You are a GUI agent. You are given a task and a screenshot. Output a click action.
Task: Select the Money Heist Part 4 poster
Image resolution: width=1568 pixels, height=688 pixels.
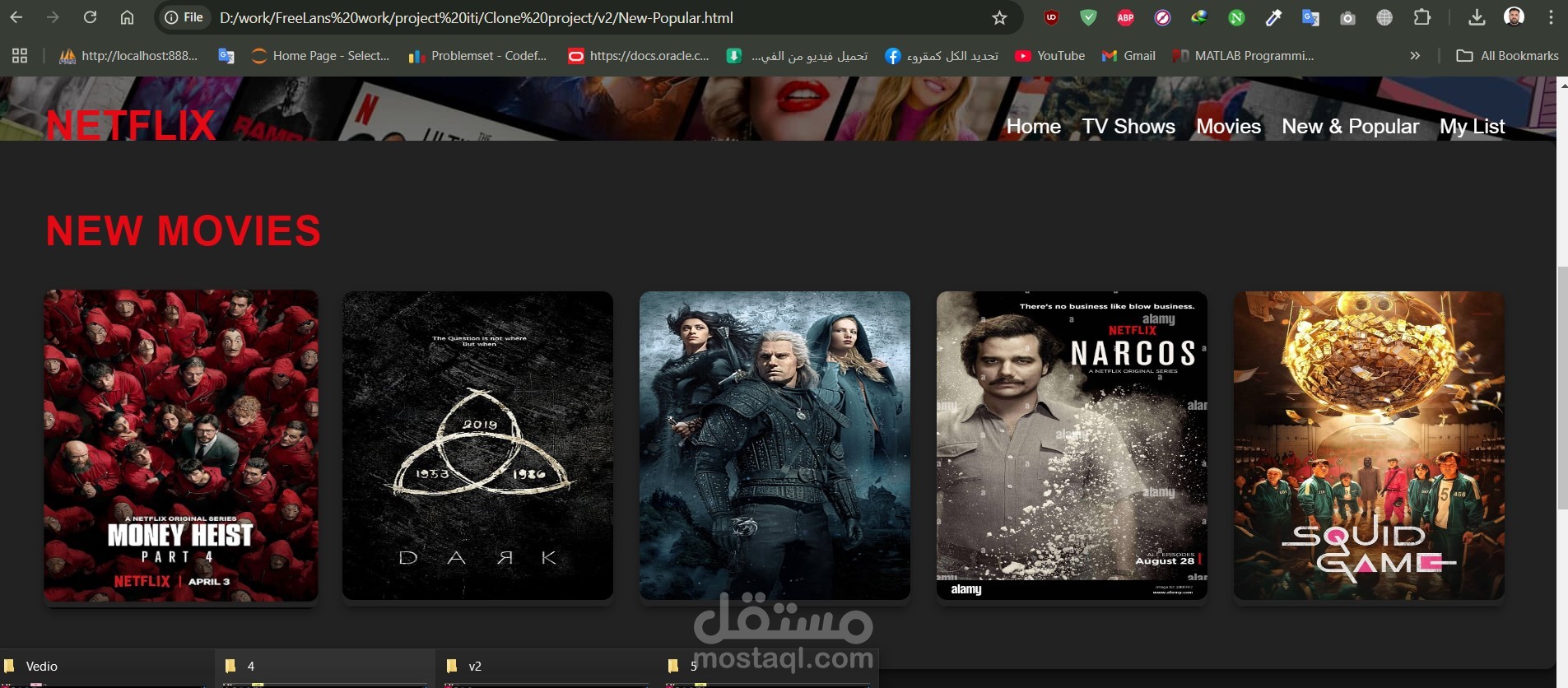181,445
